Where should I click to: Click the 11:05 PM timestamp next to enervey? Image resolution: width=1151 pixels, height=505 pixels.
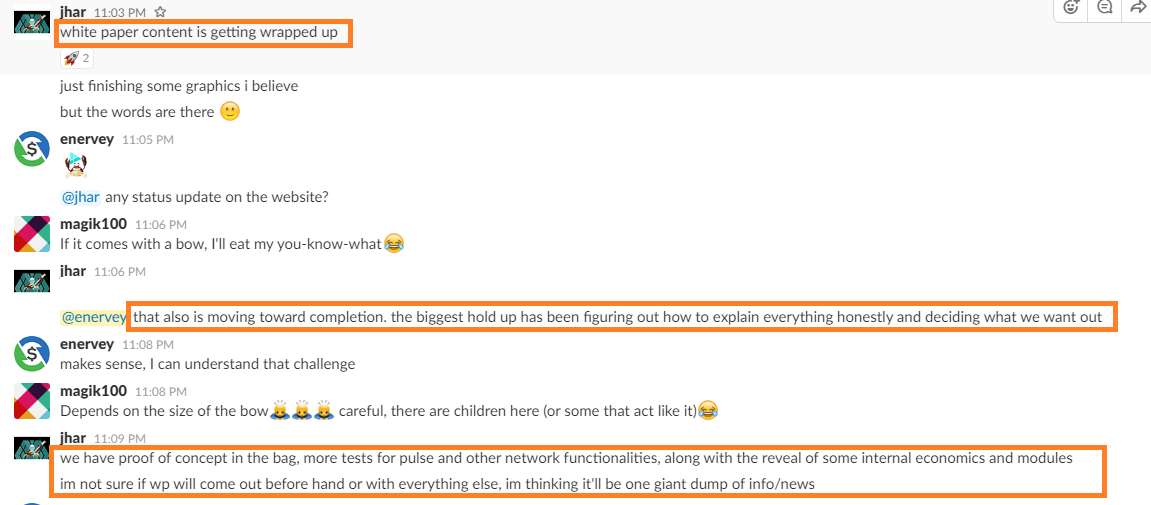click(x=148, y=139)
